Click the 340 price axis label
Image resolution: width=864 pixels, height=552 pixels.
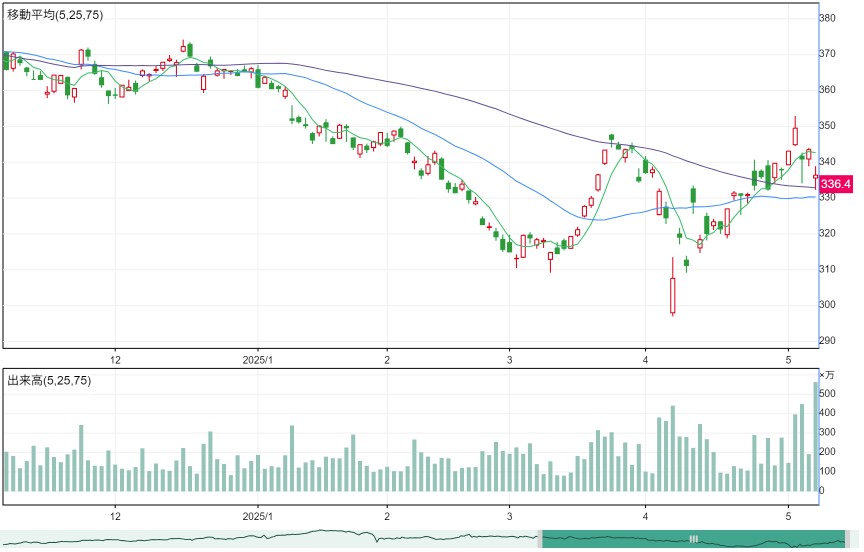(828, 161)
